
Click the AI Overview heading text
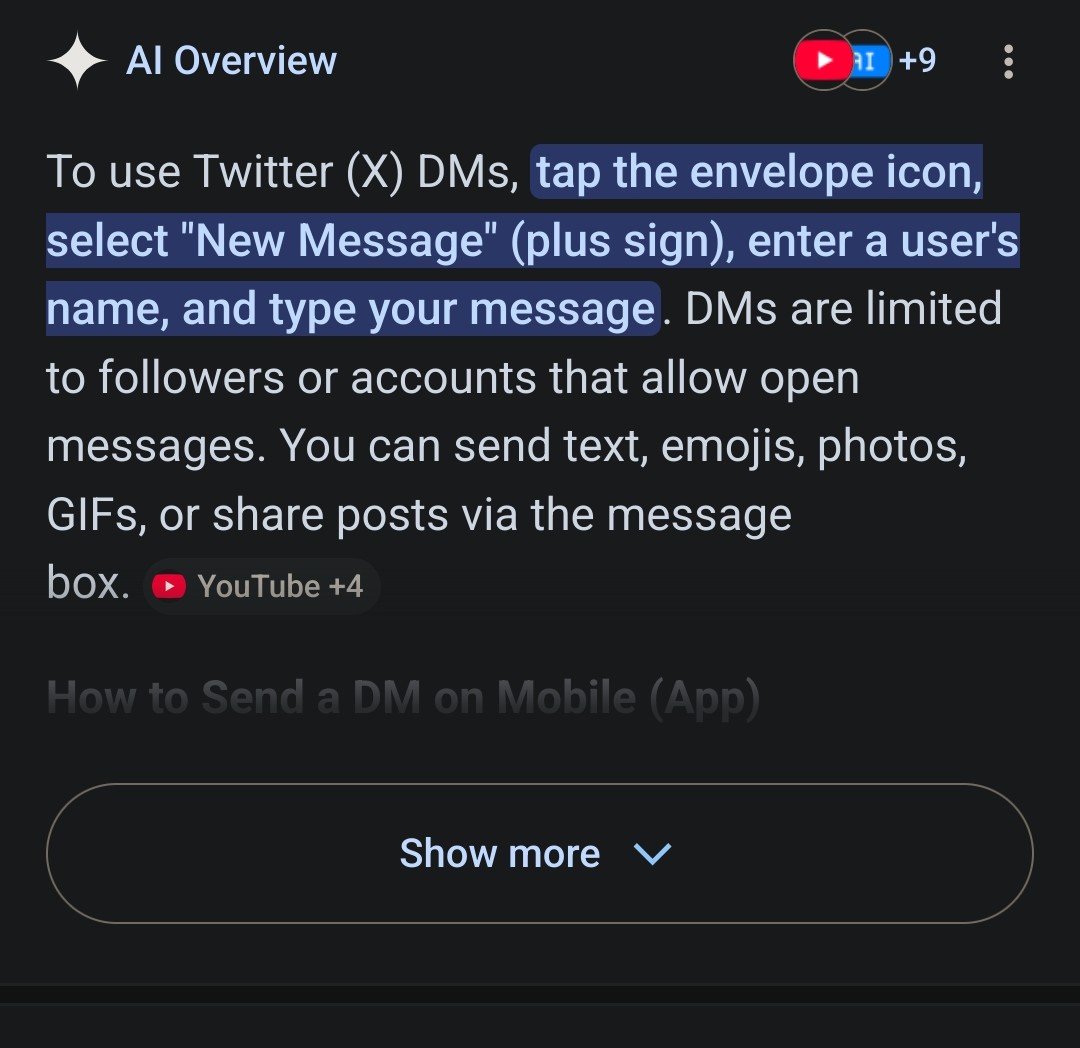pos(231,61)
